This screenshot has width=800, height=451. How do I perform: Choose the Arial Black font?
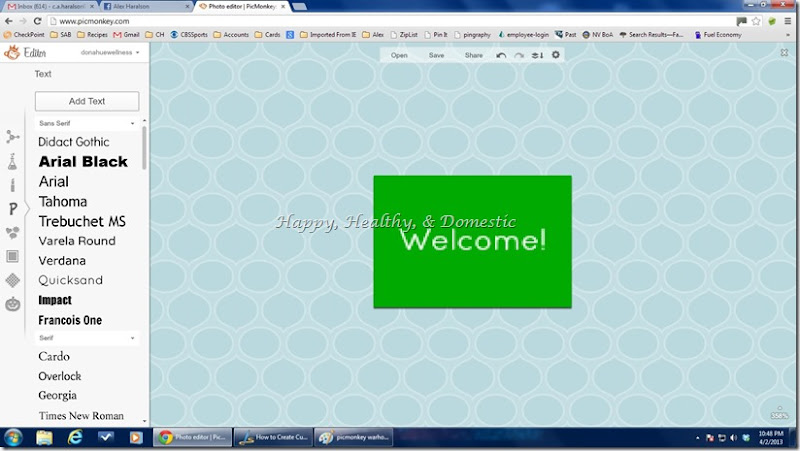click(83, 162)
